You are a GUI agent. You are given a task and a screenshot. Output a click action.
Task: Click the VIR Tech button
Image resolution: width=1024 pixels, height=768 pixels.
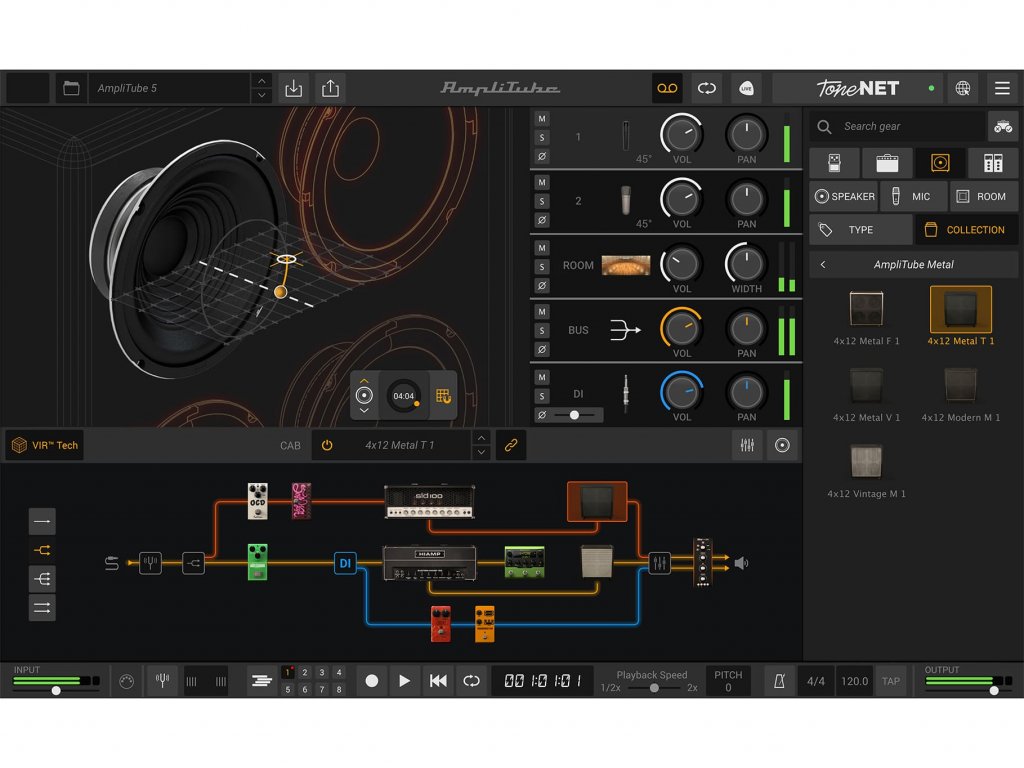(45, 445)
